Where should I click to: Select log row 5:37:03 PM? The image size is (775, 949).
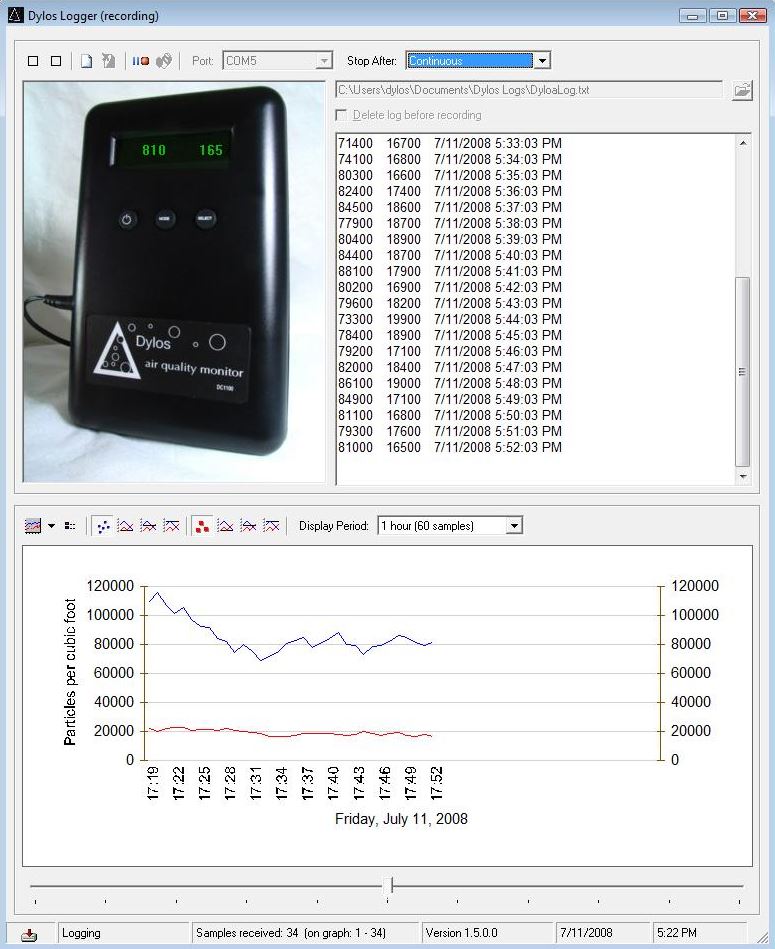[450, 208]
